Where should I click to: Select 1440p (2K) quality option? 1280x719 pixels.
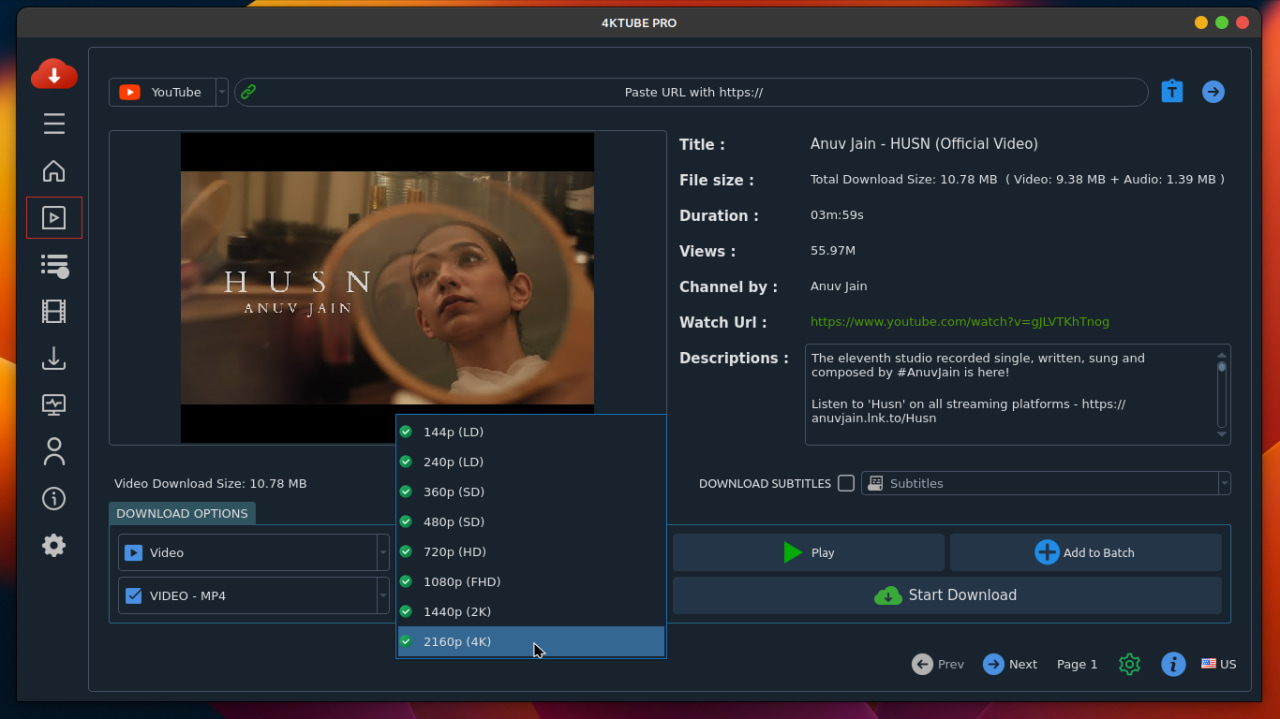coord(531,612)
